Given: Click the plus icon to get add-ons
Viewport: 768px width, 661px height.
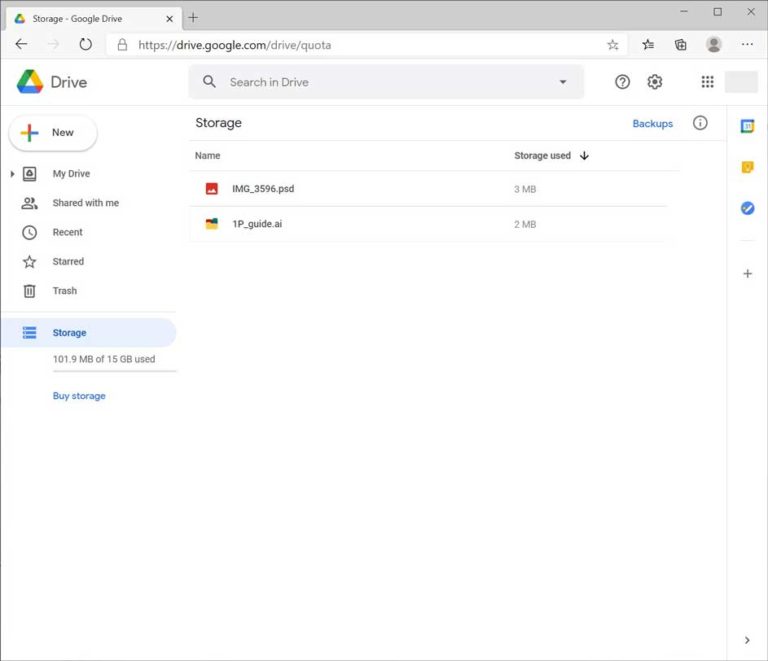Looking at the screenshot, I should (747, 273).
